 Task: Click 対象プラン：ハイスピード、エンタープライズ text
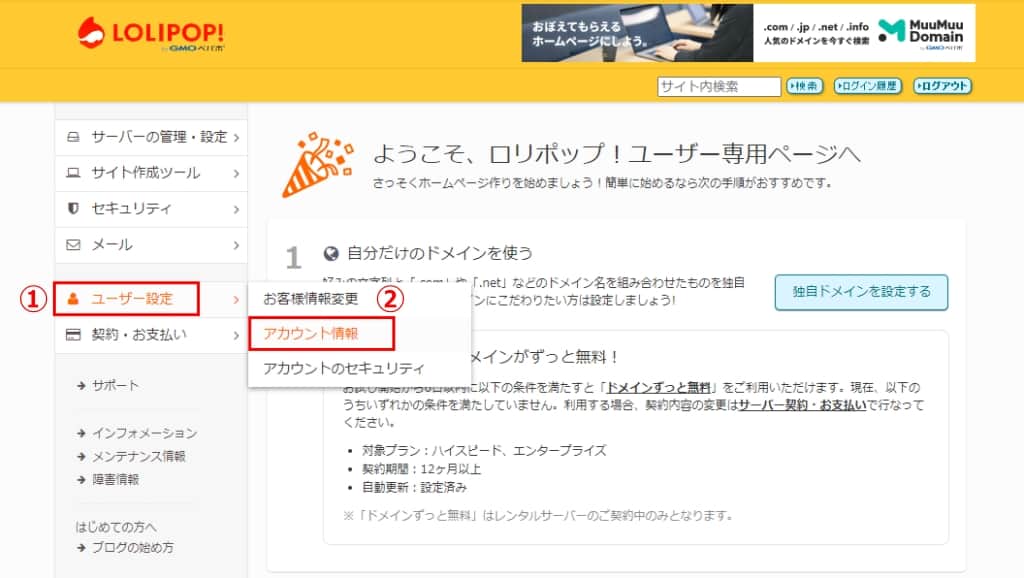[x=485, y=451]
